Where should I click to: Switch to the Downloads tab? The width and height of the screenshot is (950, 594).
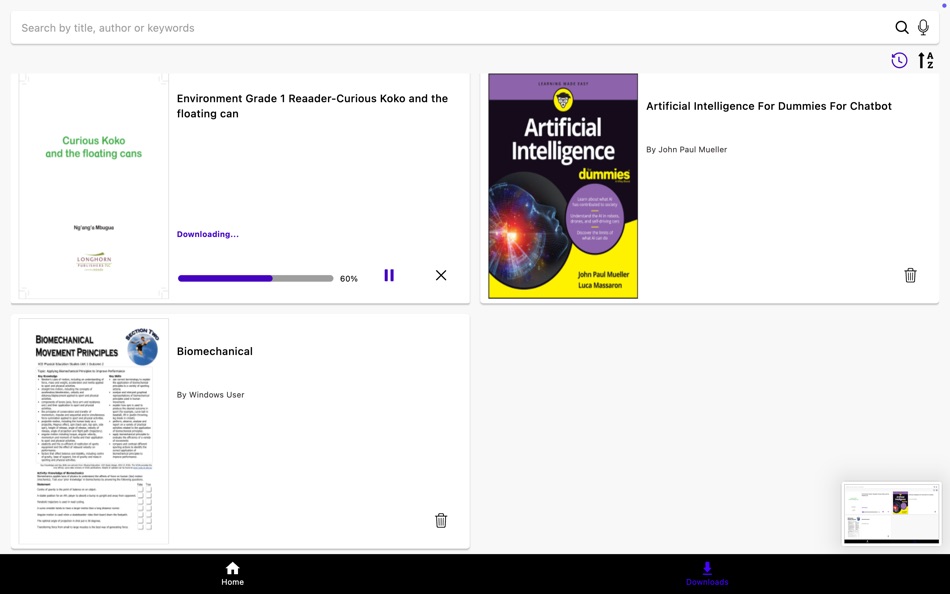pyautogui.click(x=708, y=574)
